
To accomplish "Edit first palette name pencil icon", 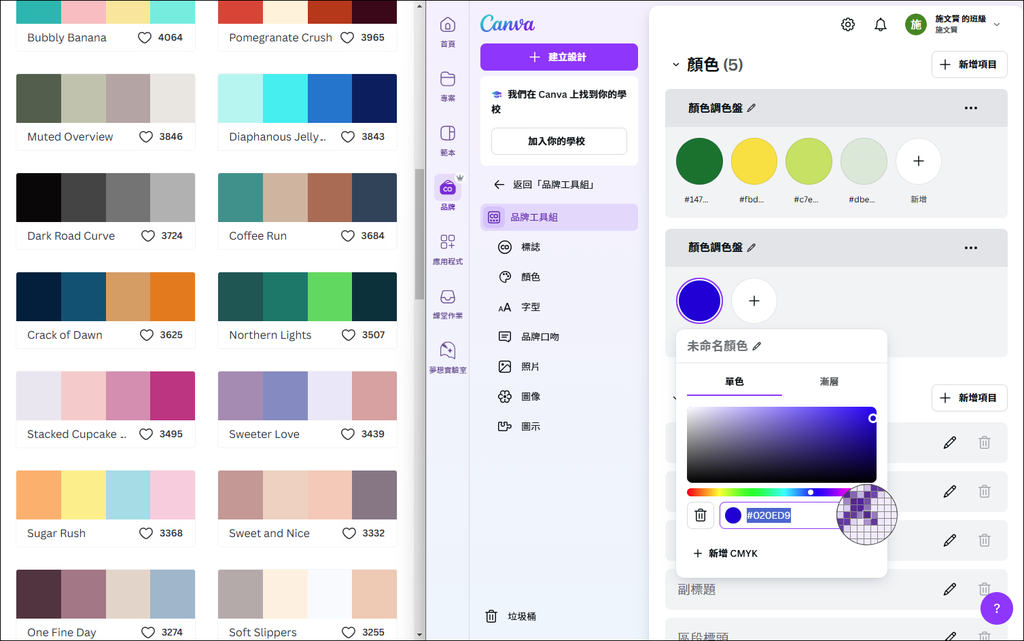I will pos(751,108).
